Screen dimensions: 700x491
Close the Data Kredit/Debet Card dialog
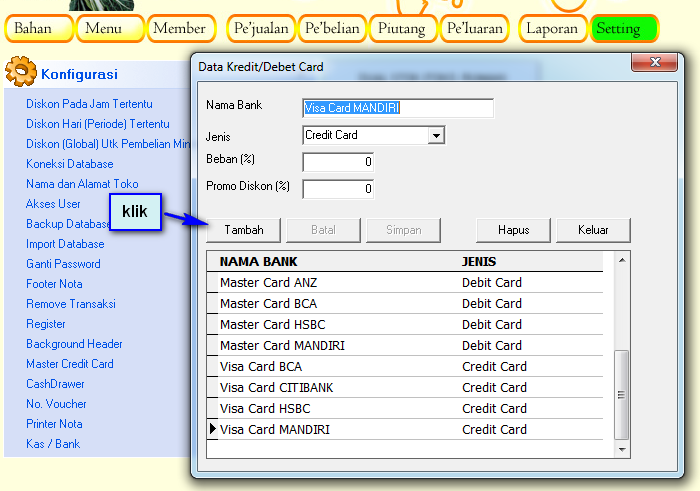[x=657, y=63]
